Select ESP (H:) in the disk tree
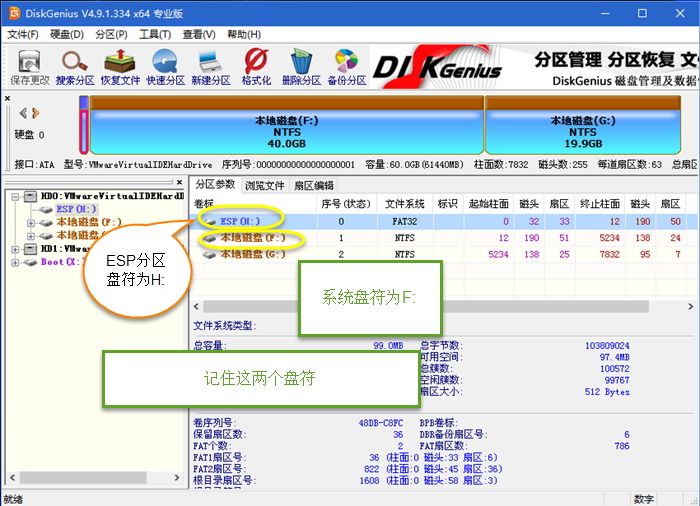This screenshot has width=700, height=506. [x=76, y=209]
